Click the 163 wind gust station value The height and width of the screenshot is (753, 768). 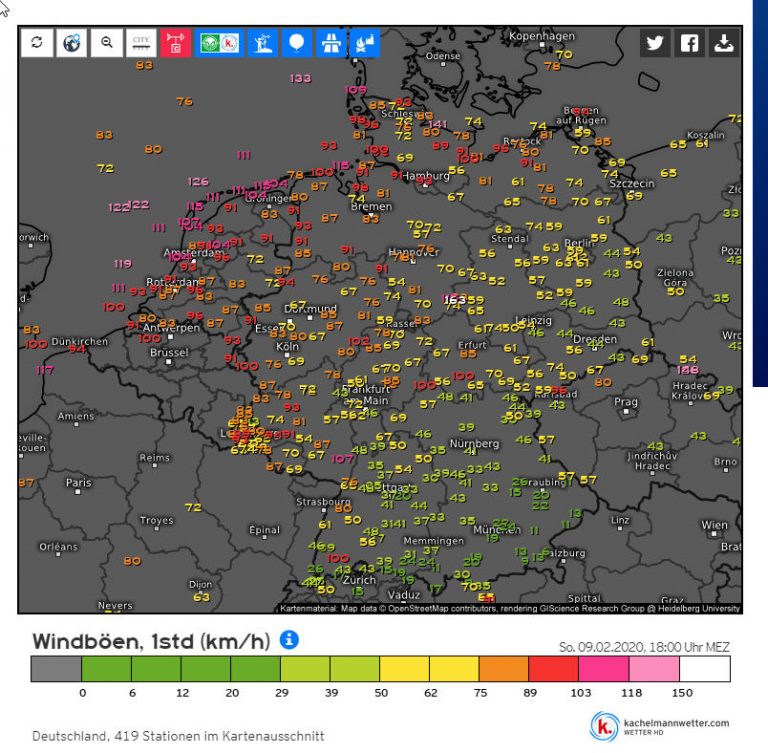(455, 299)
